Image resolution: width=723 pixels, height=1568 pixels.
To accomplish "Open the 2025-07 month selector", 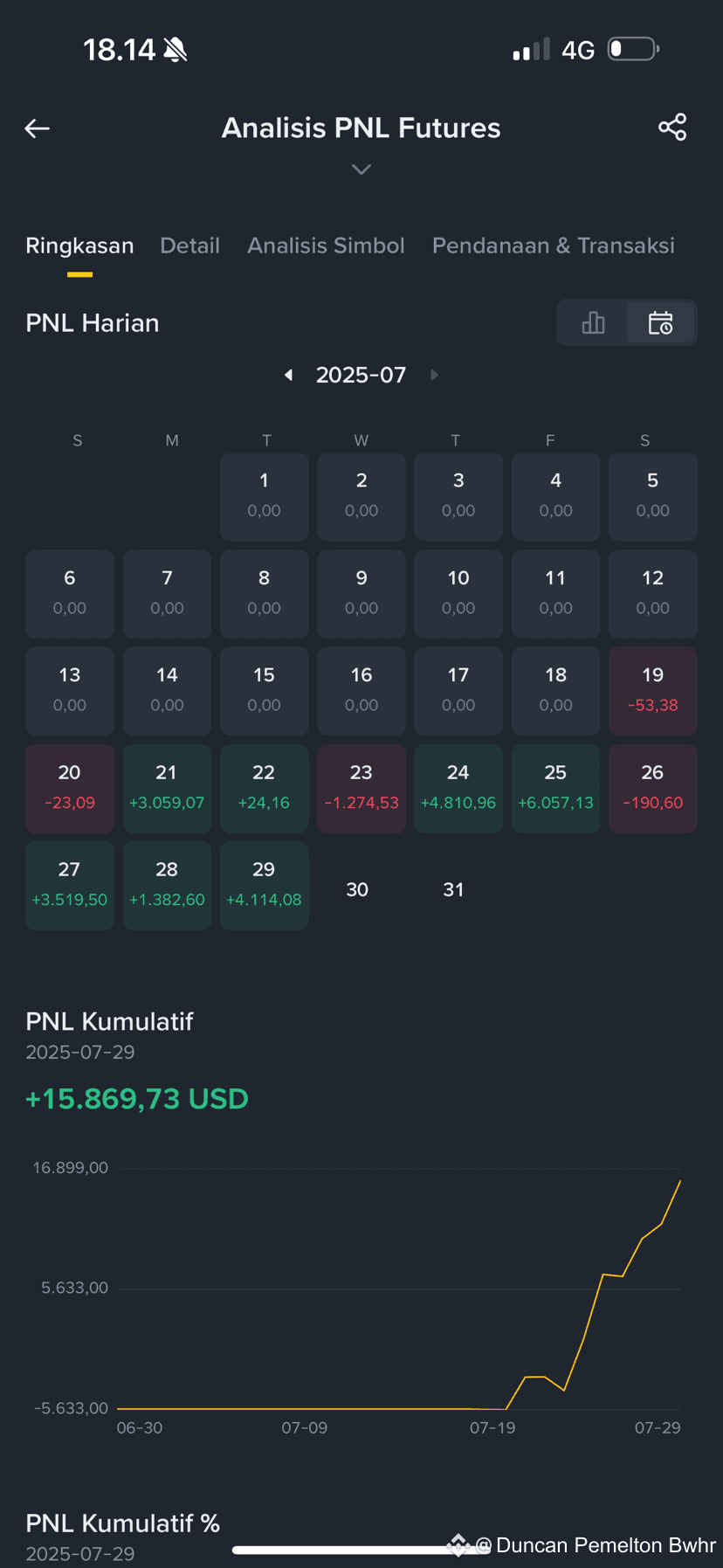I will click(361, 375).
